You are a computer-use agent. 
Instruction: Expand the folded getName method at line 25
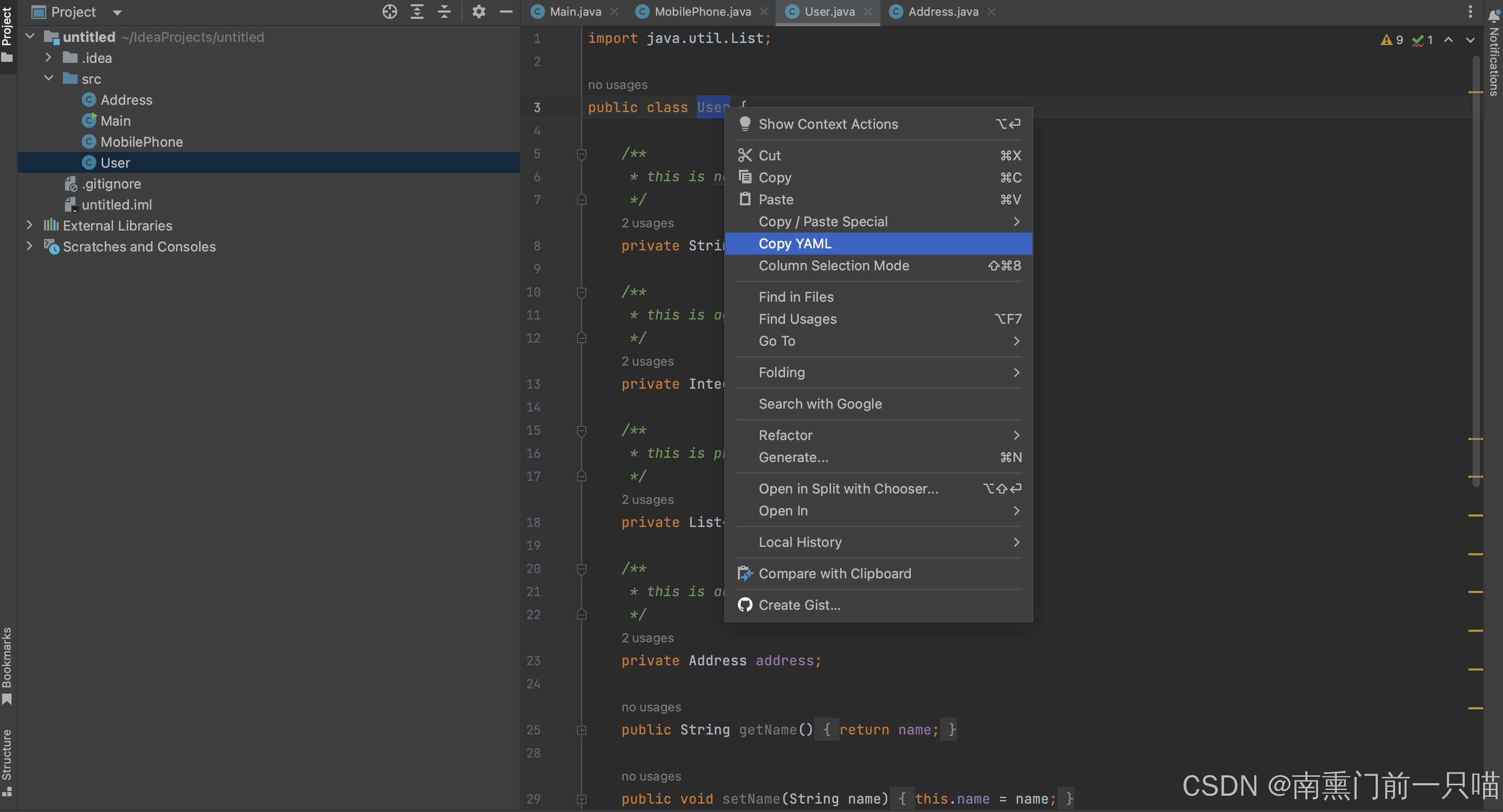point(581,730)
